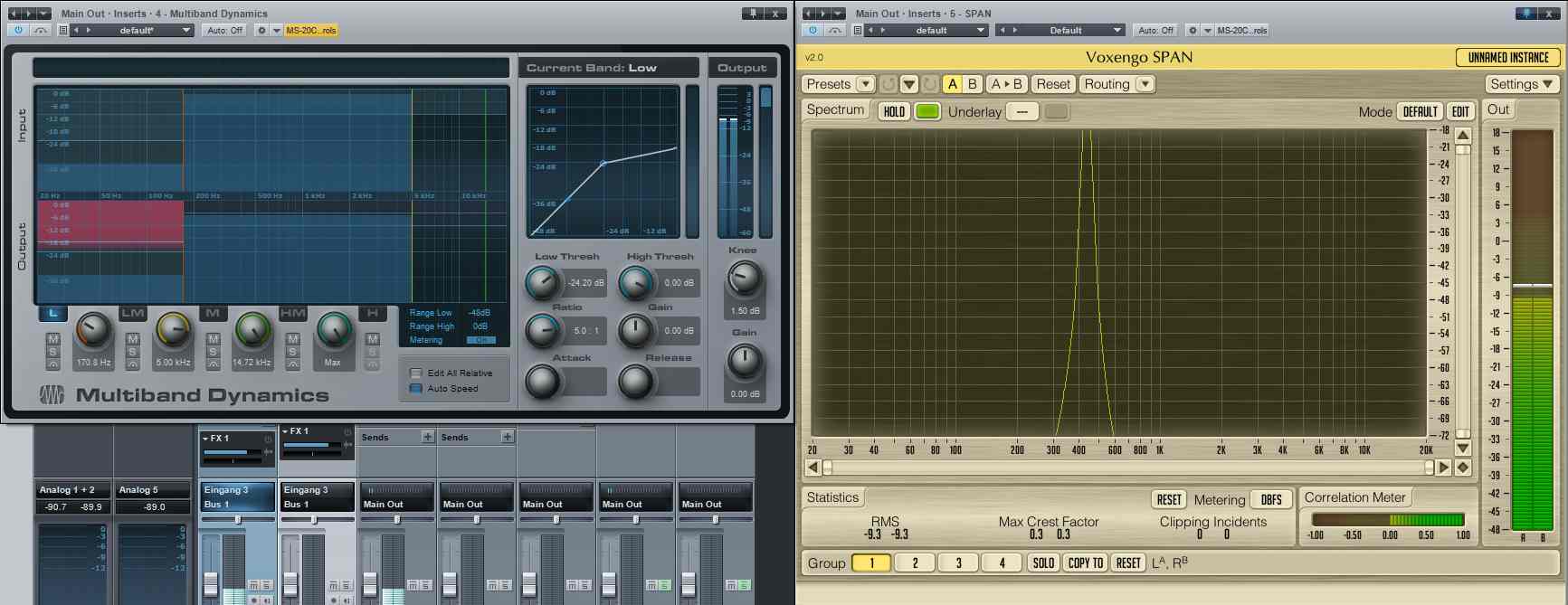Select the M band tab
This screenshot has width=1568, height=605.
213,313
